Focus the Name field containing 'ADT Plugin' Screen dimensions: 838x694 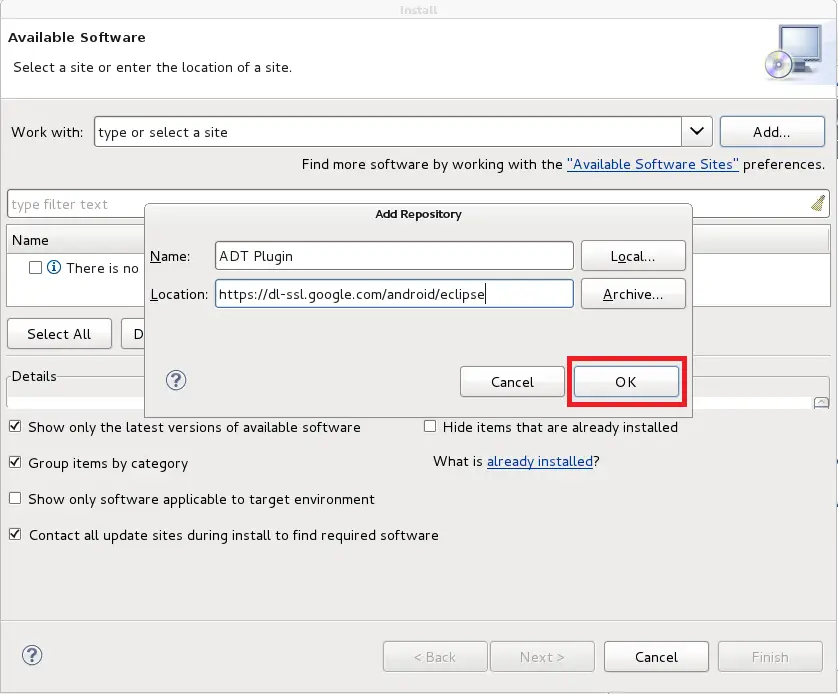point(394,256)
